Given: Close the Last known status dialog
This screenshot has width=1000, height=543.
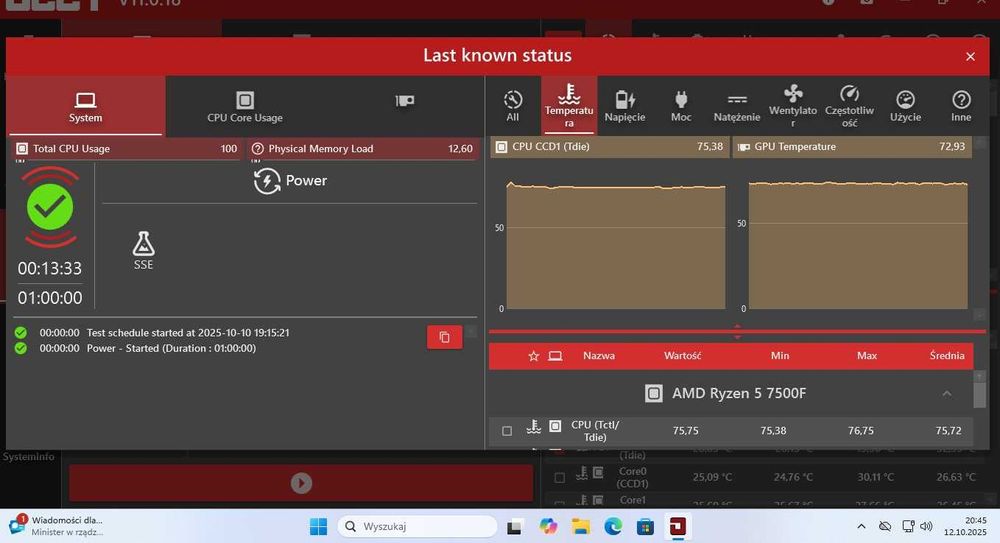Looking at the screenshot, I should pos(970,57).
